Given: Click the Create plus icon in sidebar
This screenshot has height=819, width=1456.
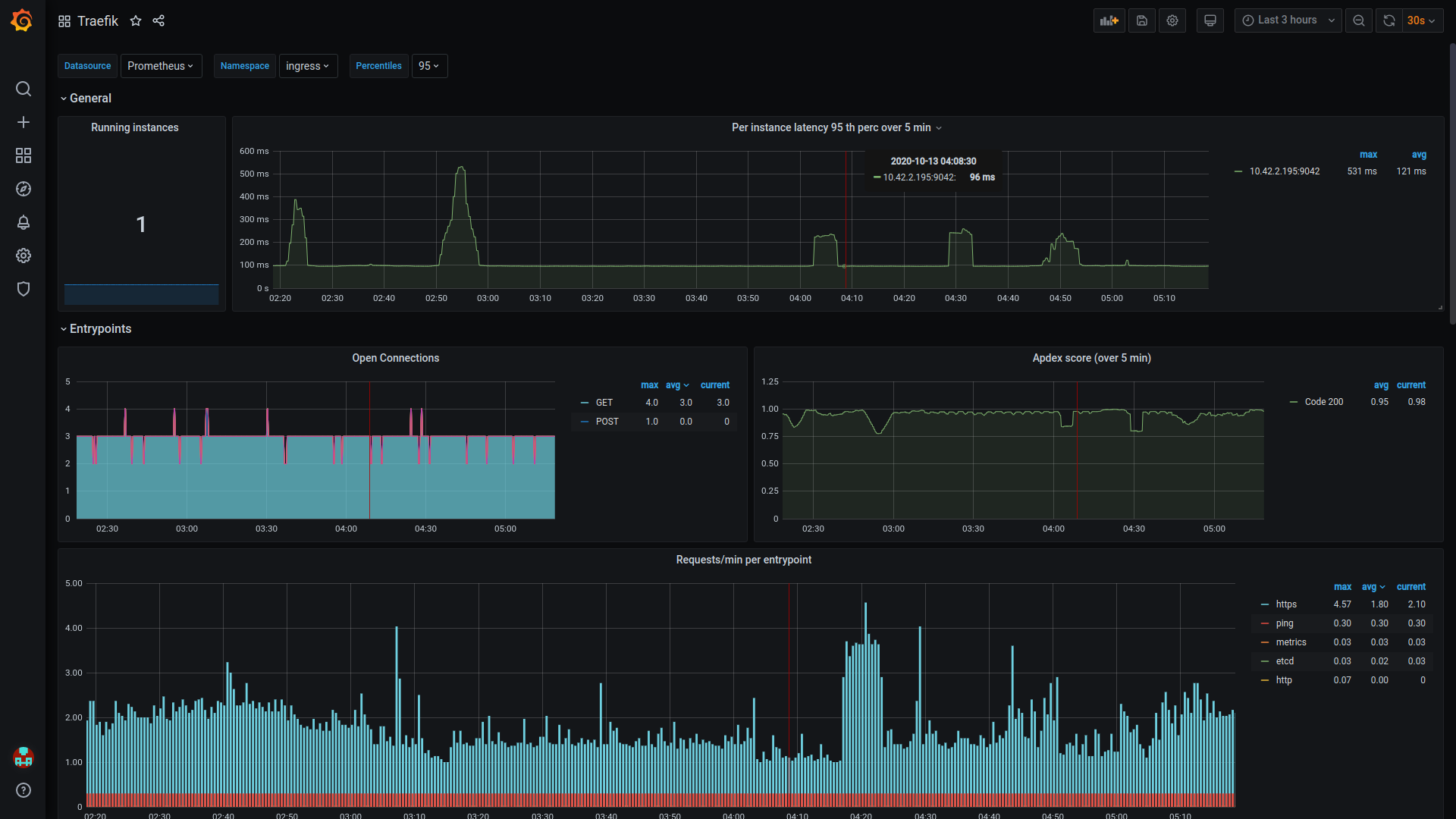Looking at the screenshot, I should [24, 122].
